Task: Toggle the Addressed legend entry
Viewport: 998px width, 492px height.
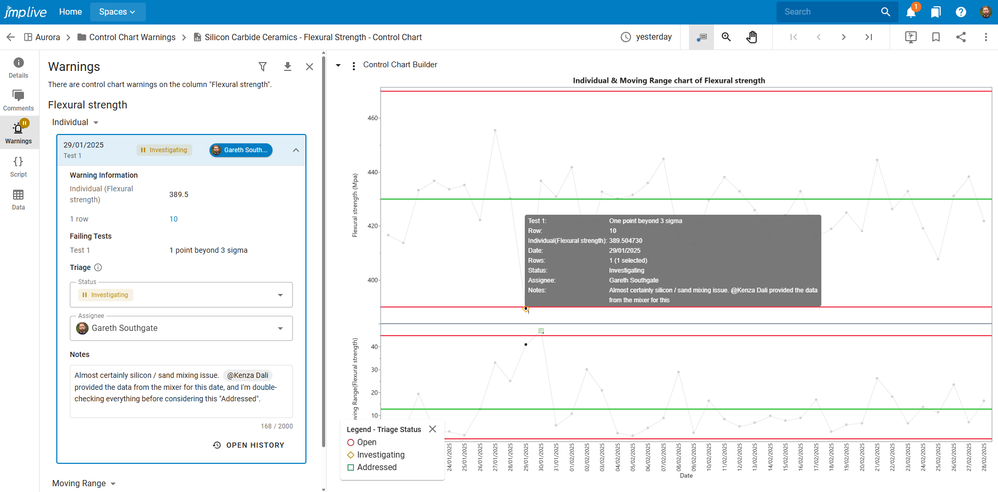Action: [377, 467]
